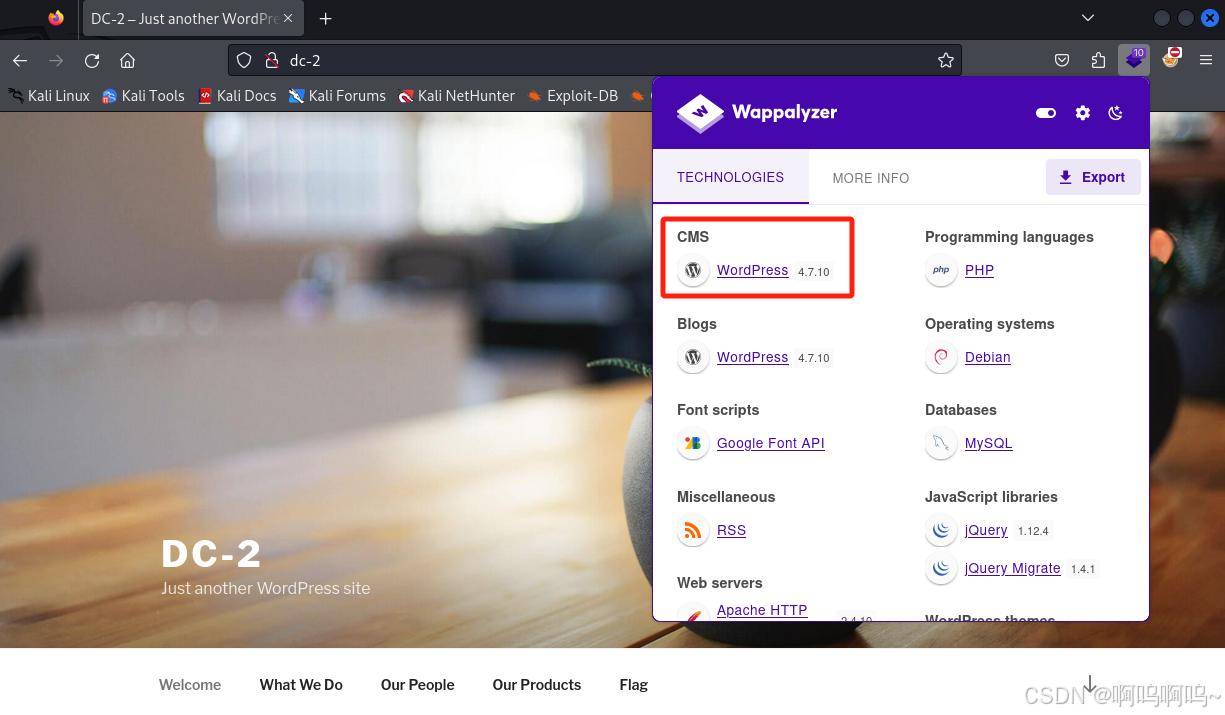1225x715 pixels.
Task: Go back to previous page
Action: [20, 60]
